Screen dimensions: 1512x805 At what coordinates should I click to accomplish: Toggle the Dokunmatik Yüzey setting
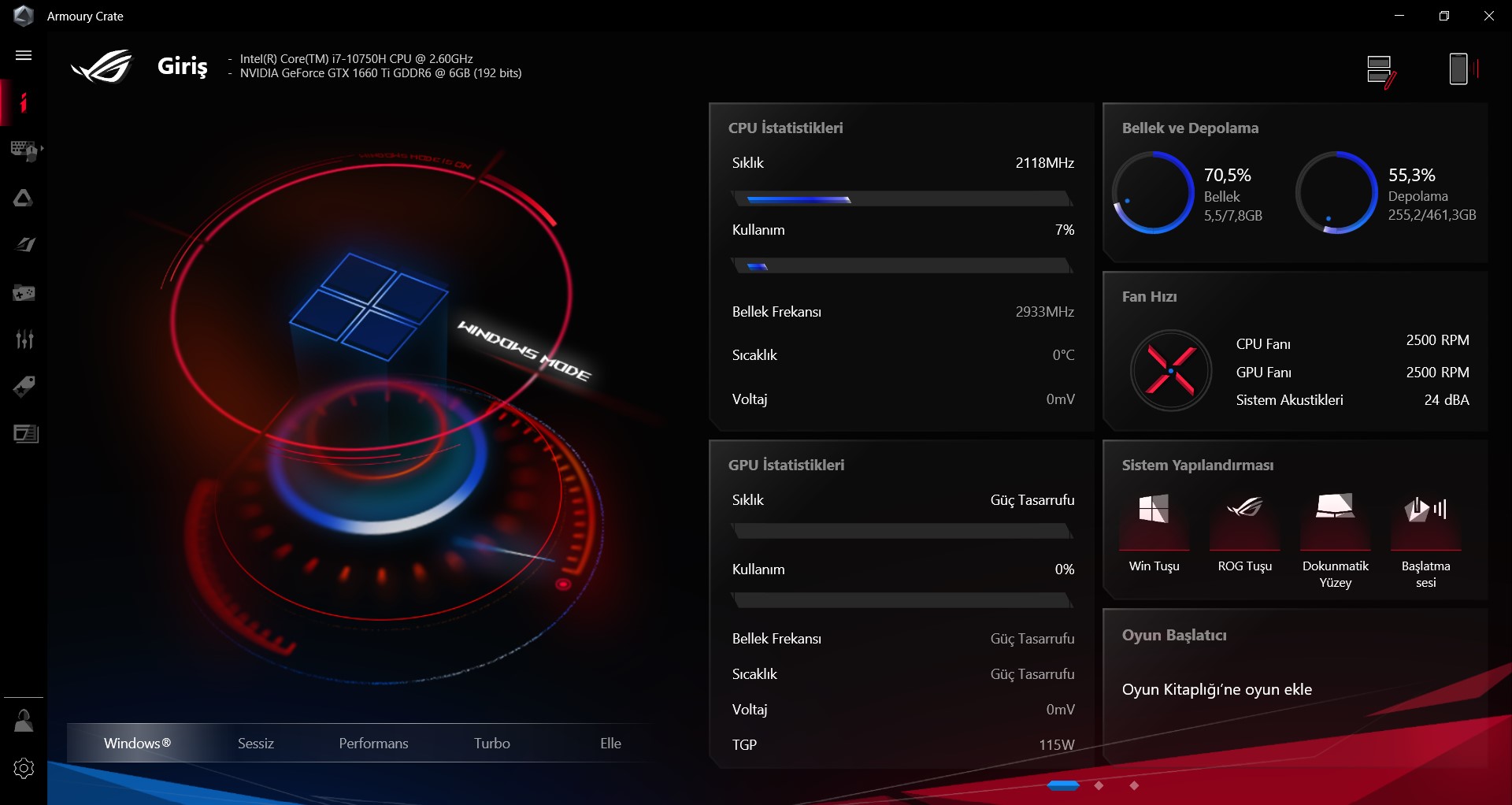point(1335,540)
